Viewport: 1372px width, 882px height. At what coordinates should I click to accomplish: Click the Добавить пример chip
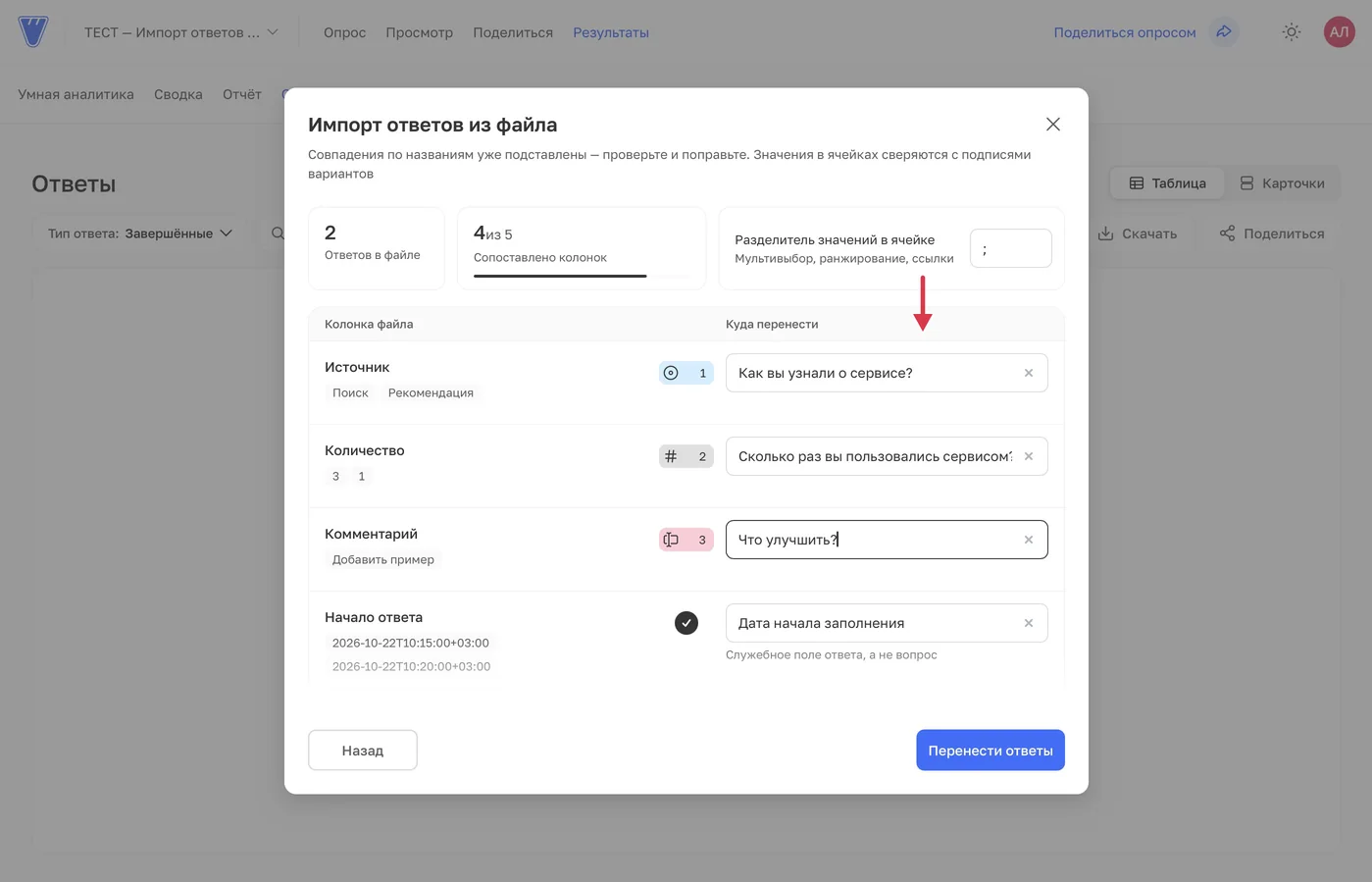click(x=383, y=559)
